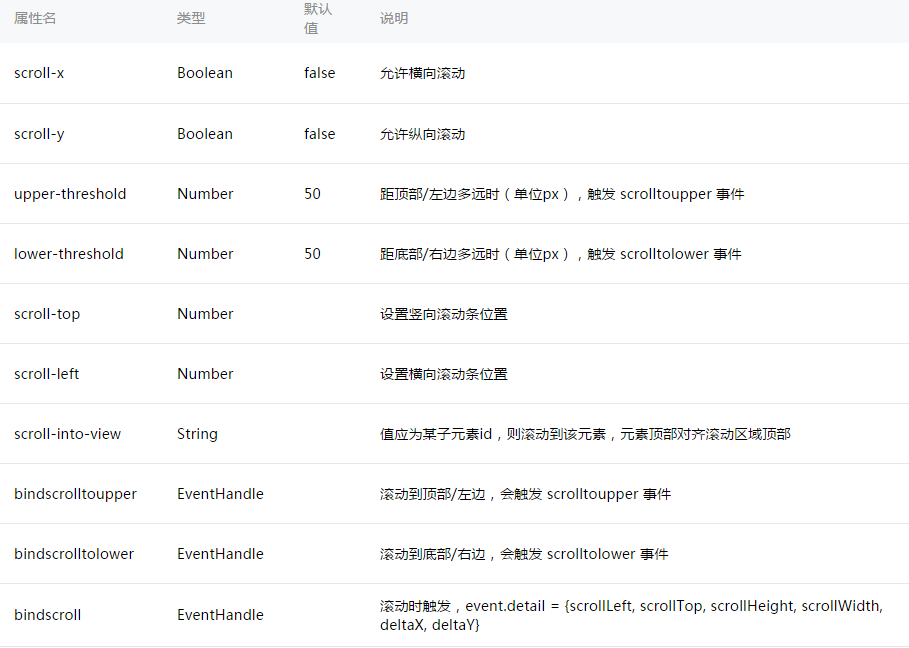Viewport: 909px width, 648px height.
Task: Click the 默认值 column header
Action: (x=318, y=18)
